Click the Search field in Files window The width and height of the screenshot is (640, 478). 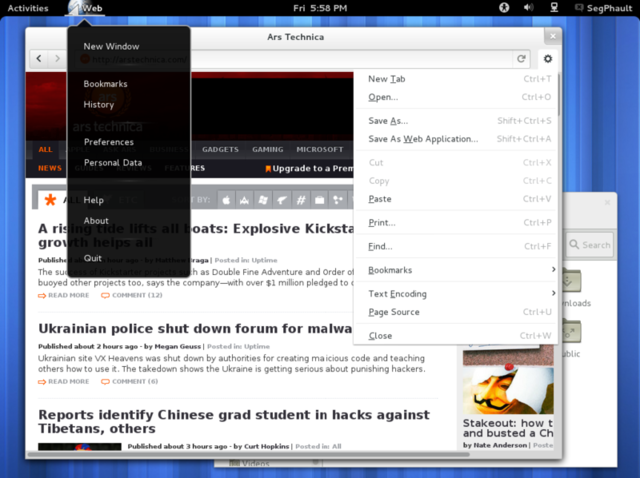pyautogui.click(x=589, y=245)
